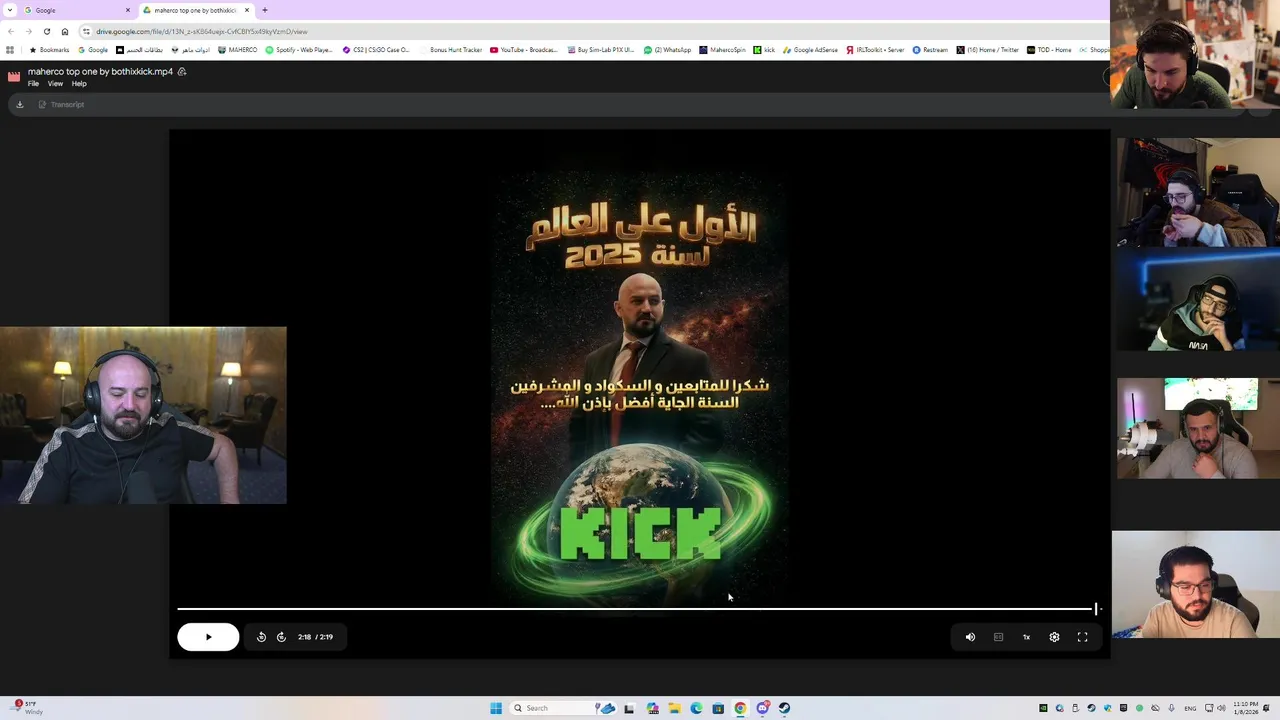Open the apps grid in bookmarks bar
Viewport: 1280px width, 720px height.
(x=10, y=50)
